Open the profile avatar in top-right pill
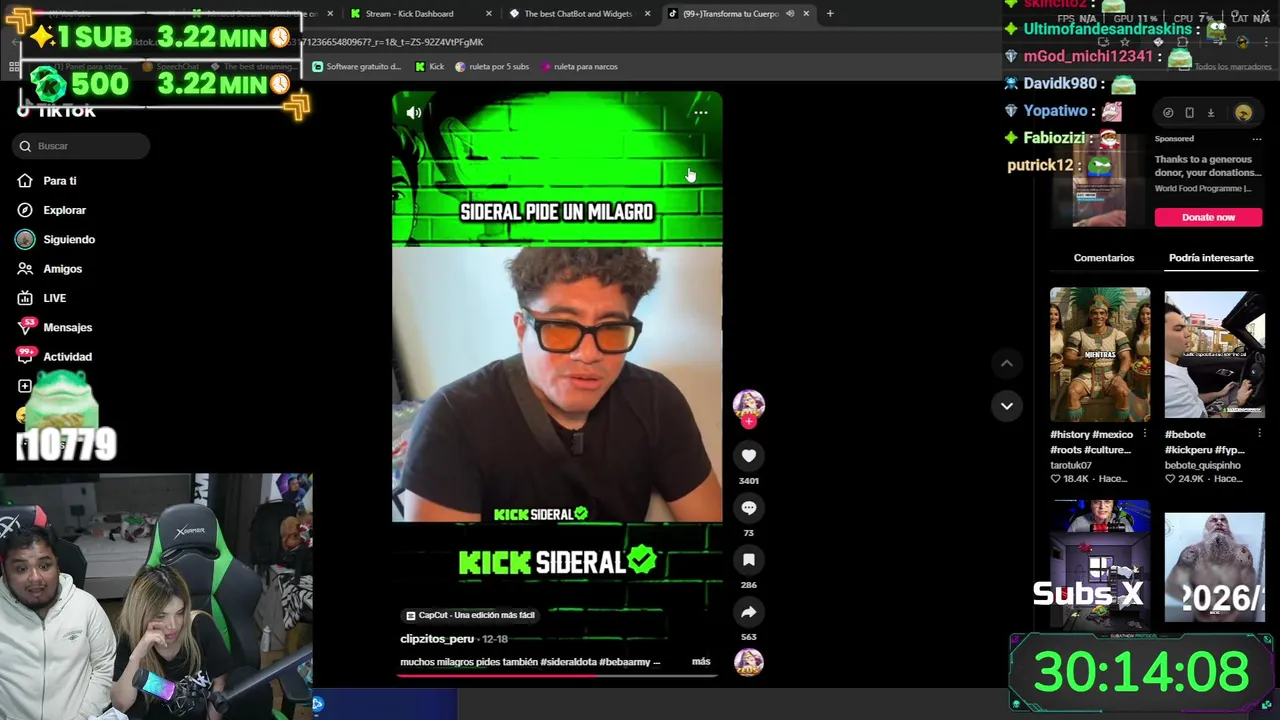The height and width of the screenshot is (720, 1280). tap(1243, 113)
